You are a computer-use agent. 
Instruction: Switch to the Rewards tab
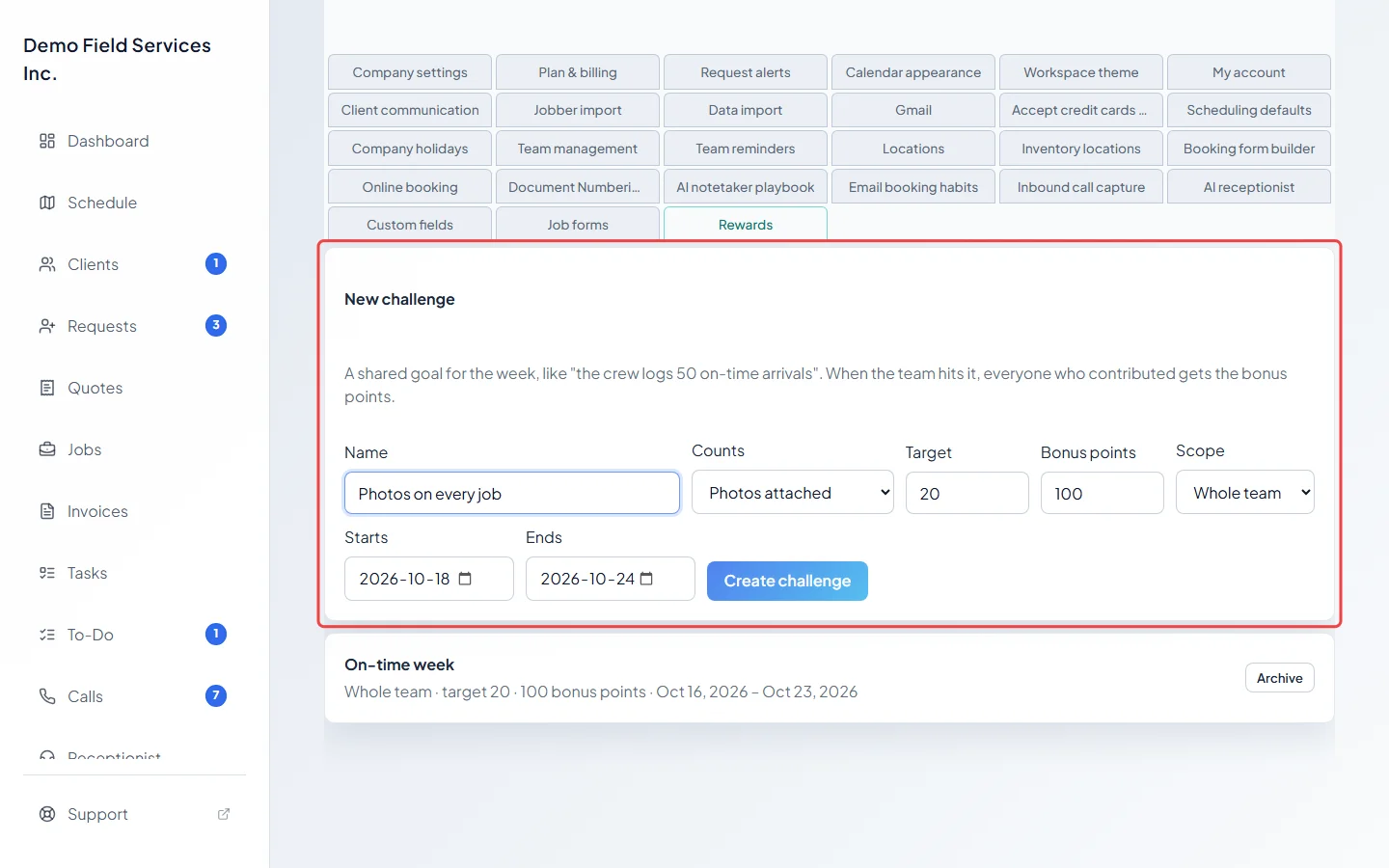pos(746,225)
